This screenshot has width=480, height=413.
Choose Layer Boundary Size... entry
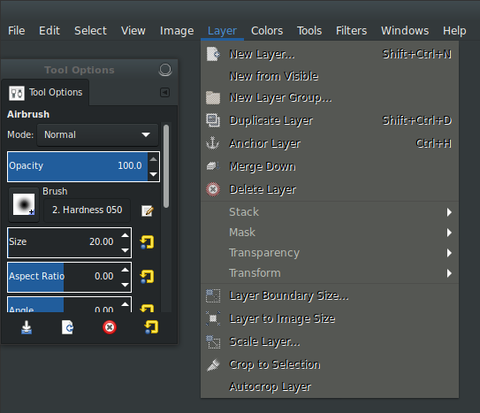click(x=330, y=296)
